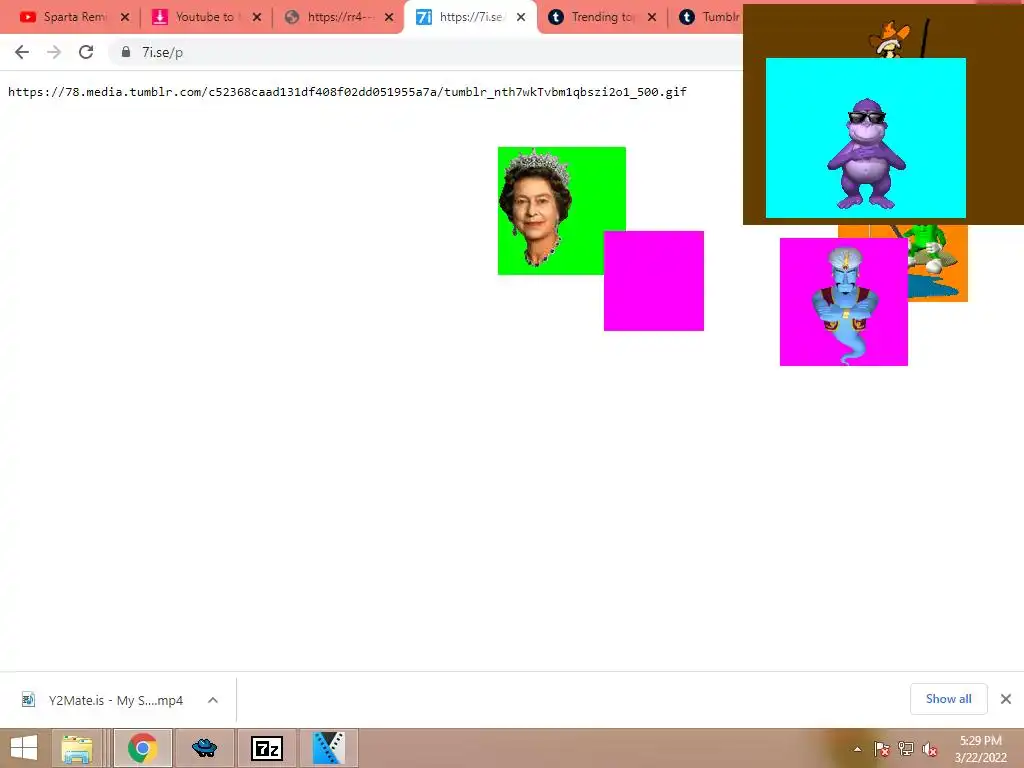Viewport: 1024px width, 768px height.
Task: Click Show all downloads
Action: click(948, 699)
